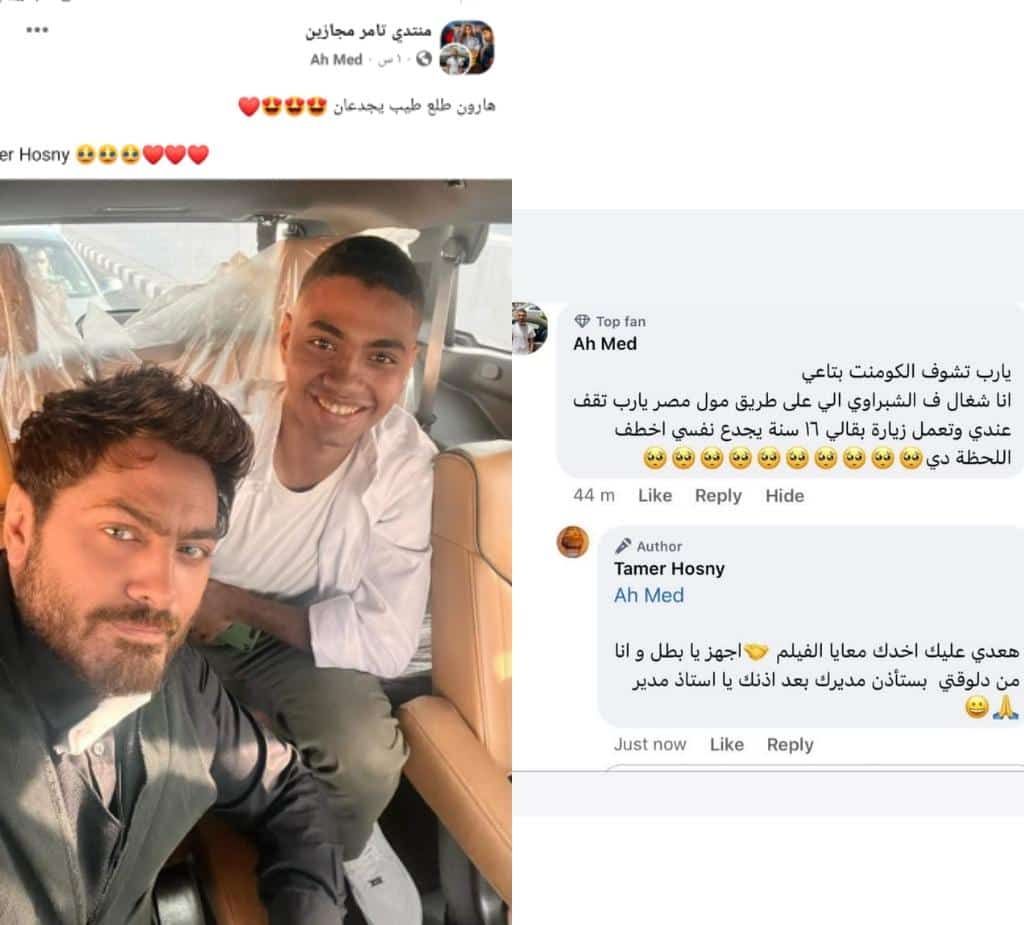Viewport: 1024px width, 925px height.
Task: Open the three-dots post options menu
Action: click(37, 30)
